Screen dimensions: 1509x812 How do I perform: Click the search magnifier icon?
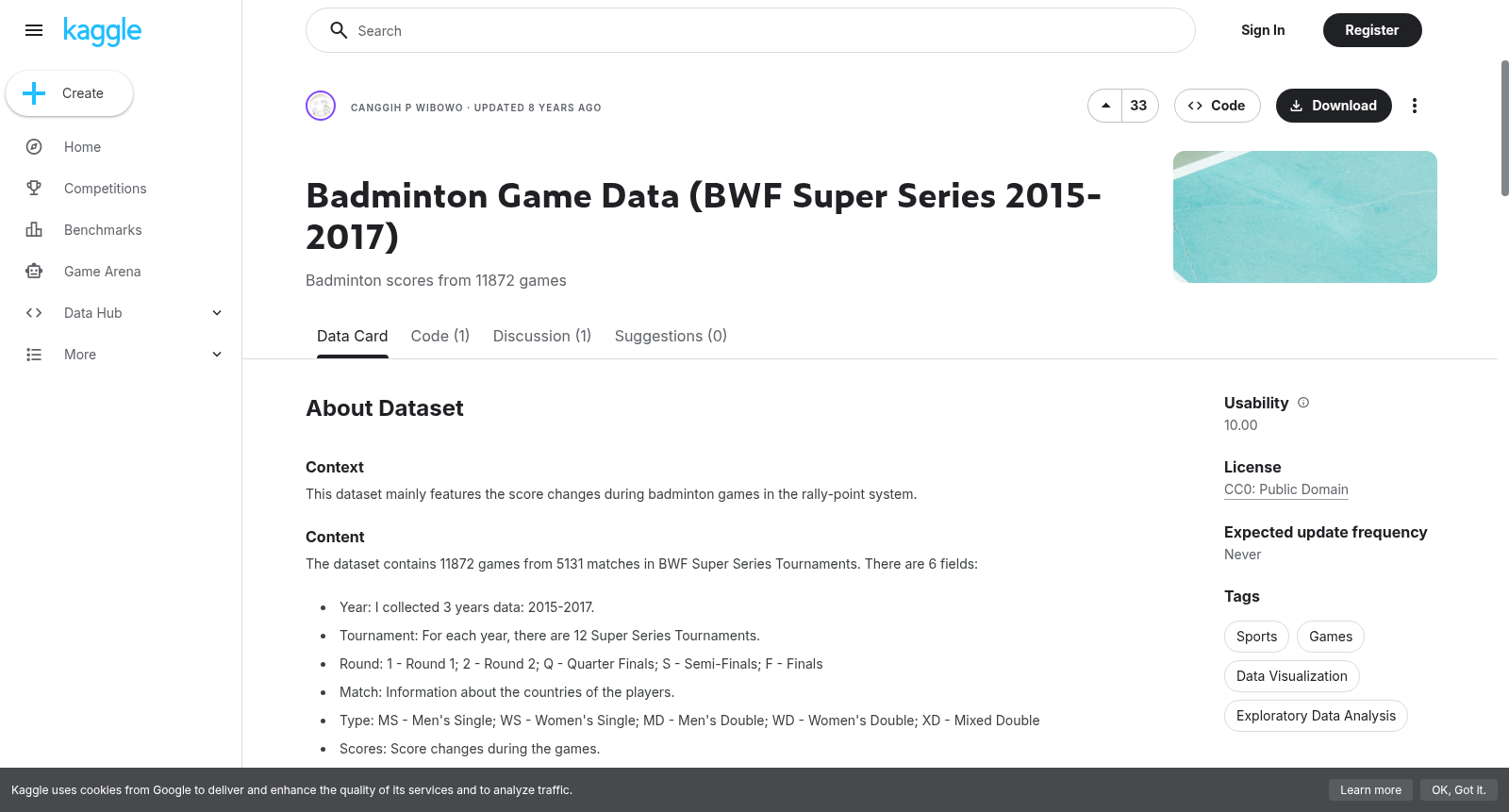tap(339, 30)
